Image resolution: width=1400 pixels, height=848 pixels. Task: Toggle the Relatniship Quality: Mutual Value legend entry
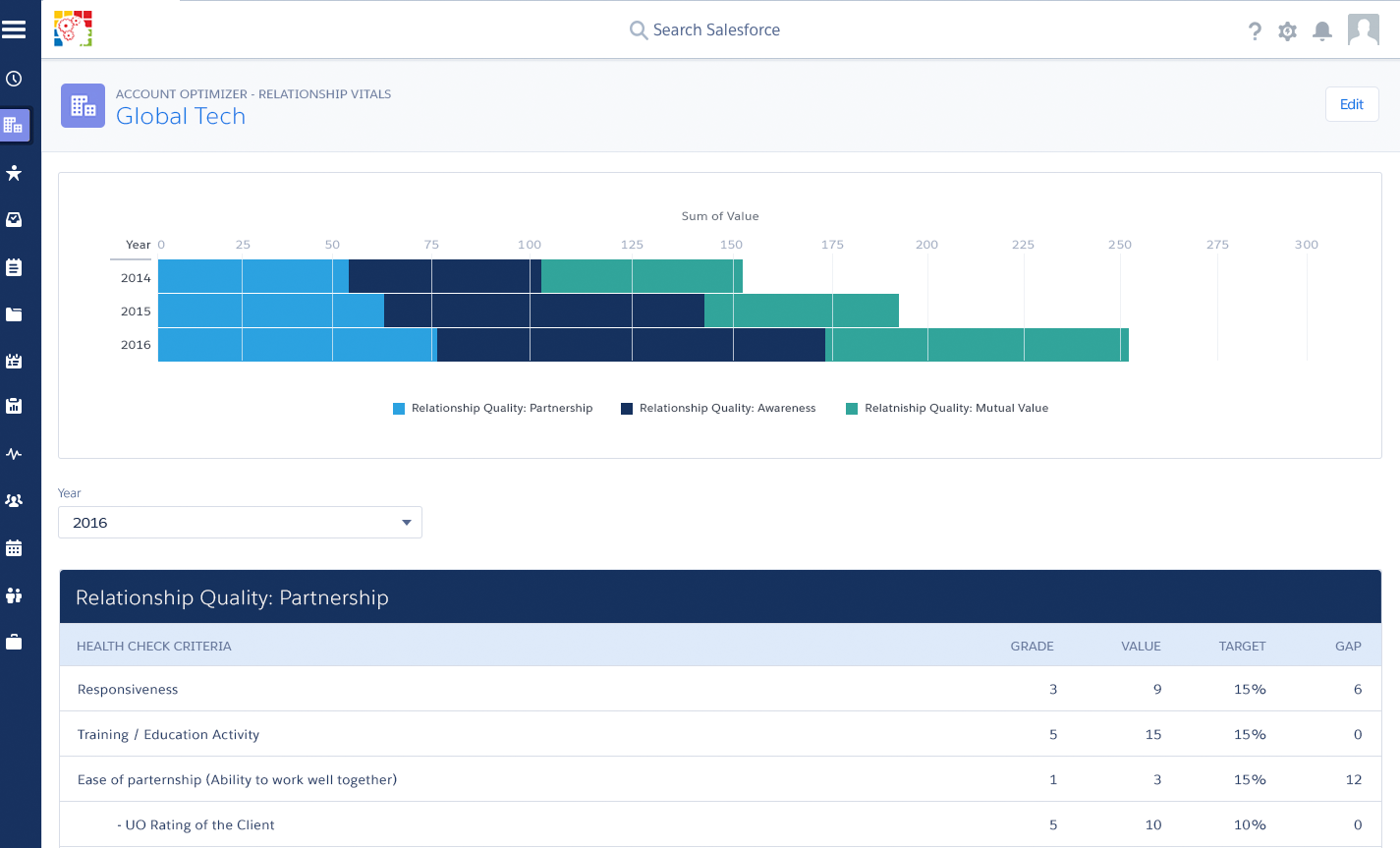947,408
